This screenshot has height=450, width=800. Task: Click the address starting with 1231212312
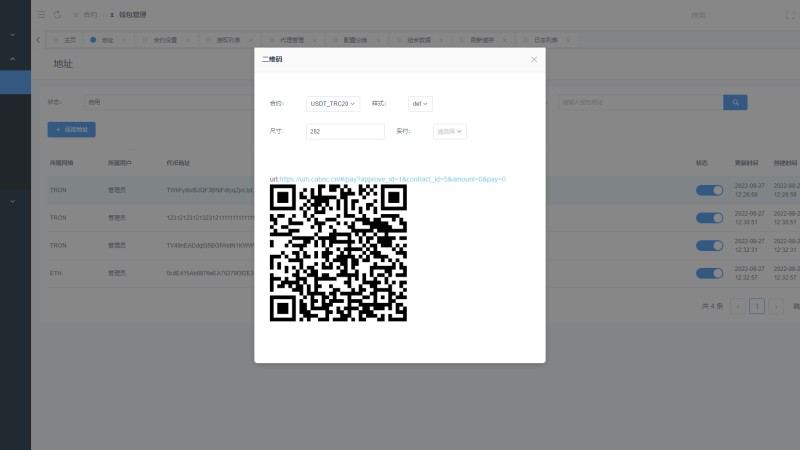(x=210, y=218)
